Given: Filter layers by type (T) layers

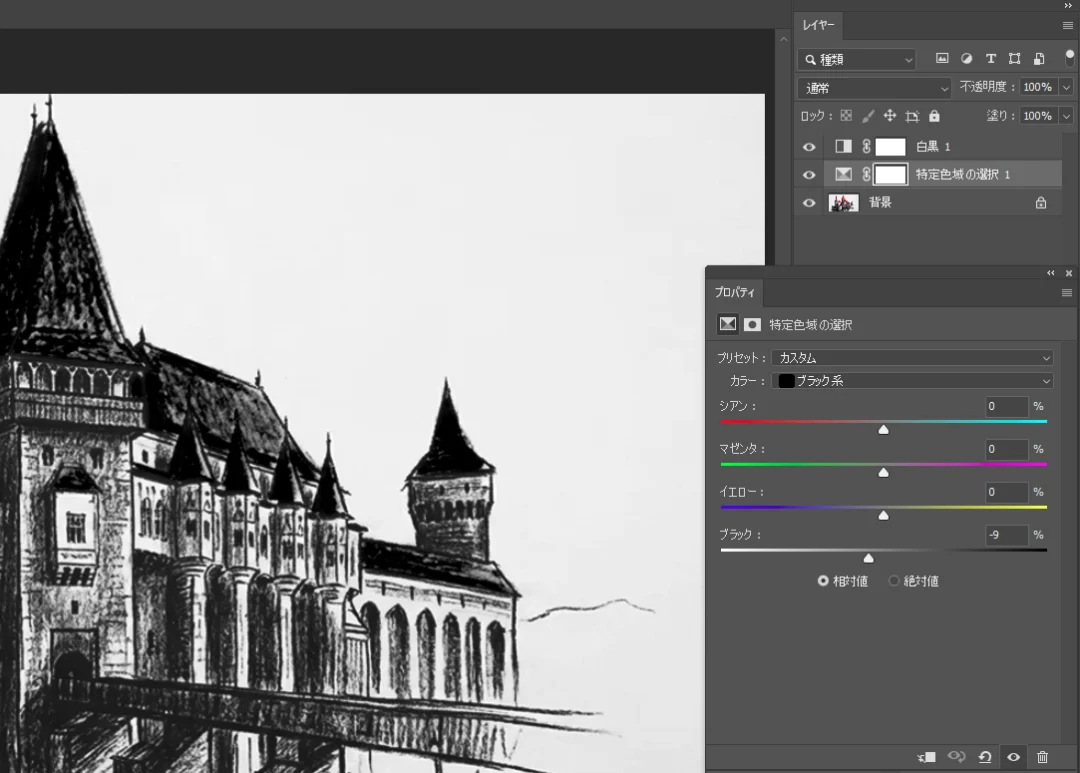Looking at the screenshot, I should point(991,59).
